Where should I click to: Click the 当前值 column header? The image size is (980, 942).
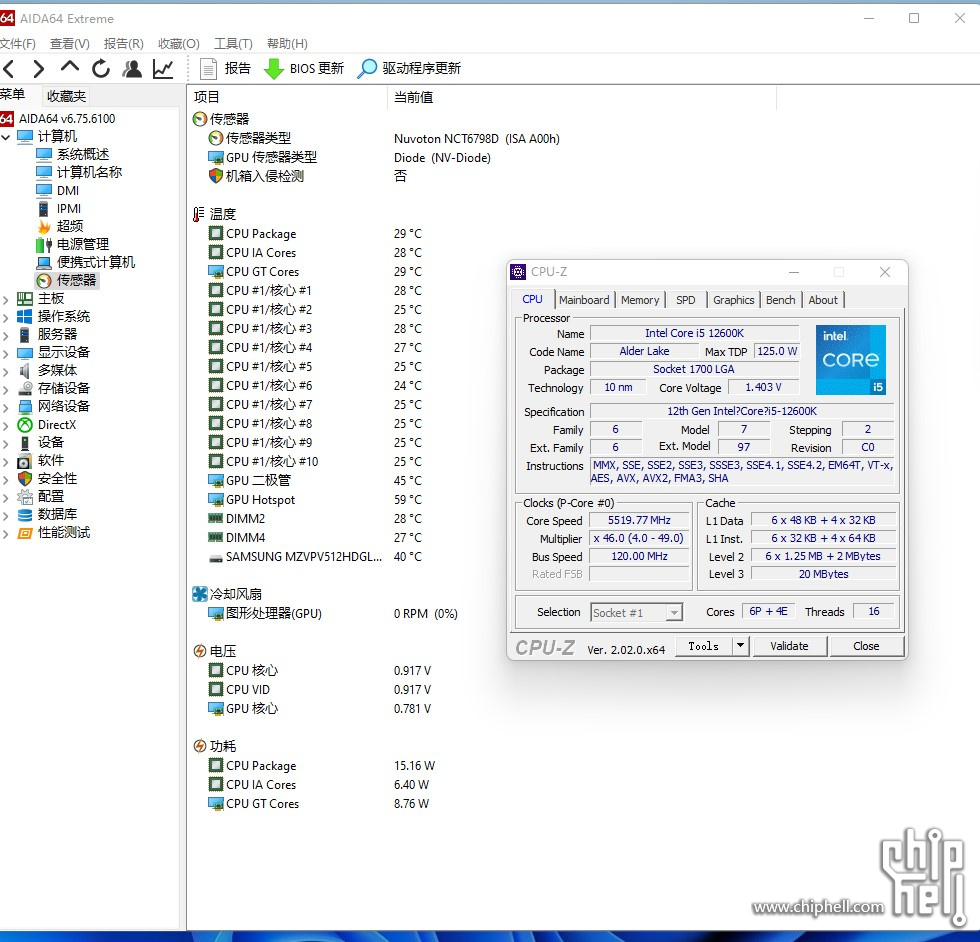[x=413, y=98]
